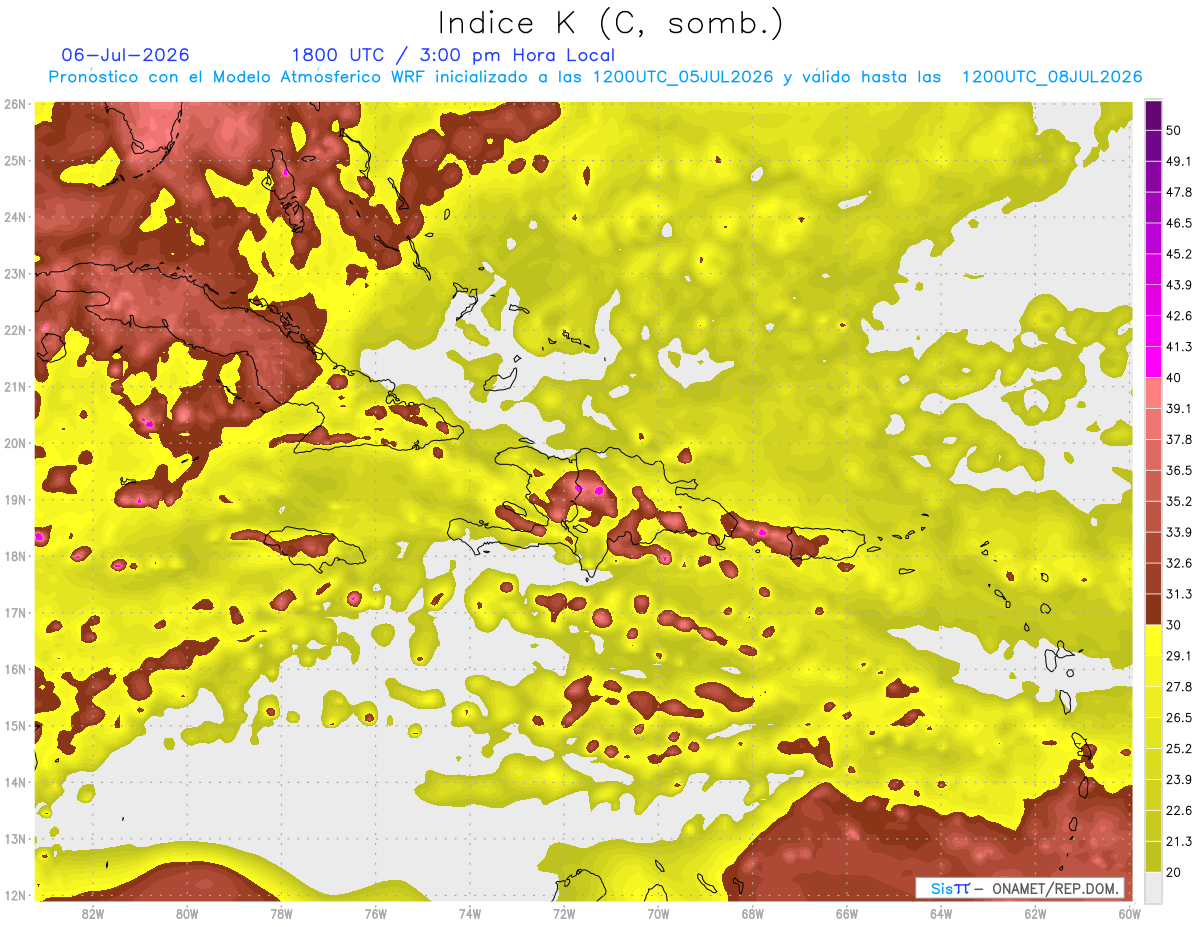1200x927 pixels.
Task: Pick the bright yellow swatch between 29.1 and 30
Action: pyautogui.click(x=1153, y=640)
